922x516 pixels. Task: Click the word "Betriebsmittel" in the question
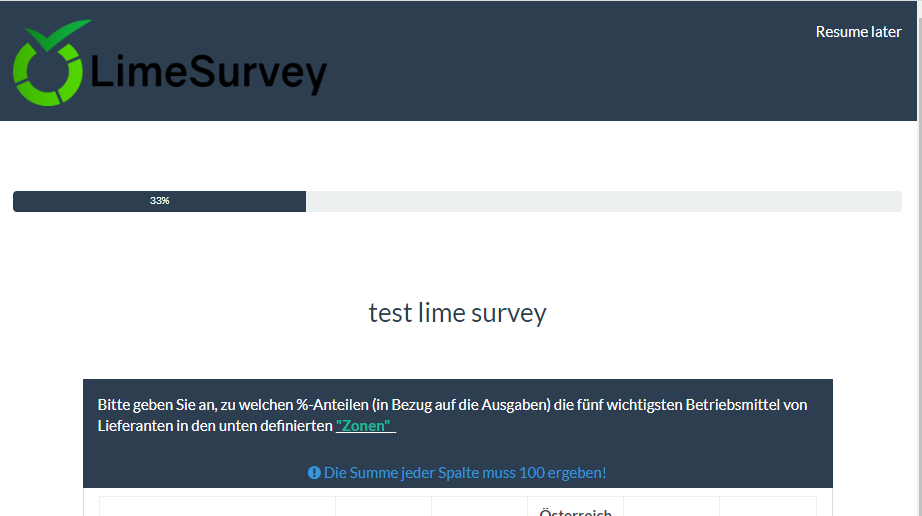coord(732,405)
